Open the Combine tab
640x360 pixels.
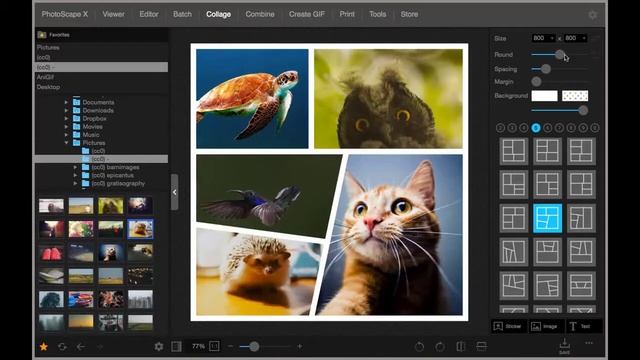[260, 14]
